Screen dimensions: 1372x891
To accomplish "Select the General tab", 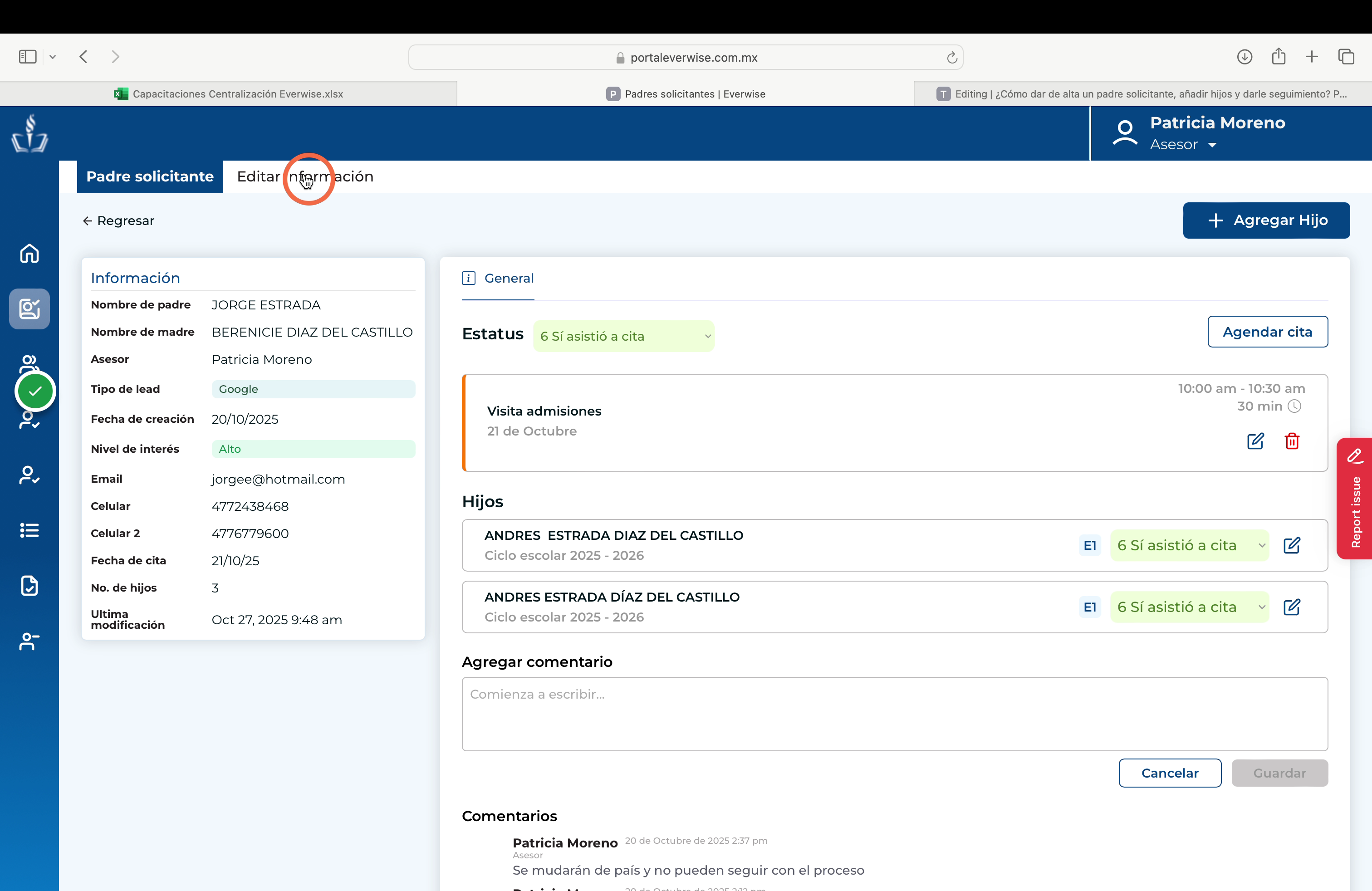I will [498, 279].
